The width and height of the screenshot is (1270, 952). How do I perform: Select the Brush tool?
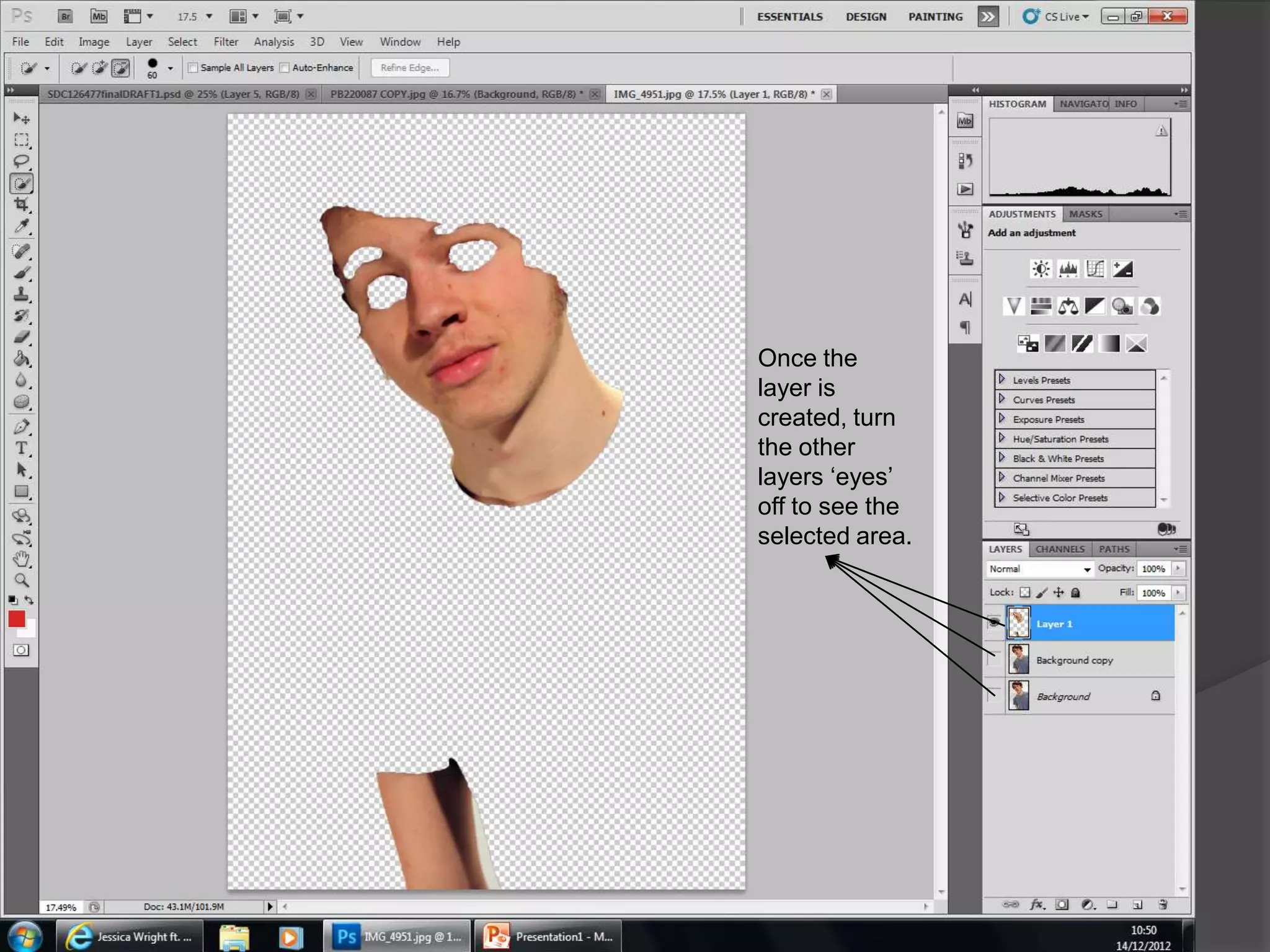pos(22,273)
